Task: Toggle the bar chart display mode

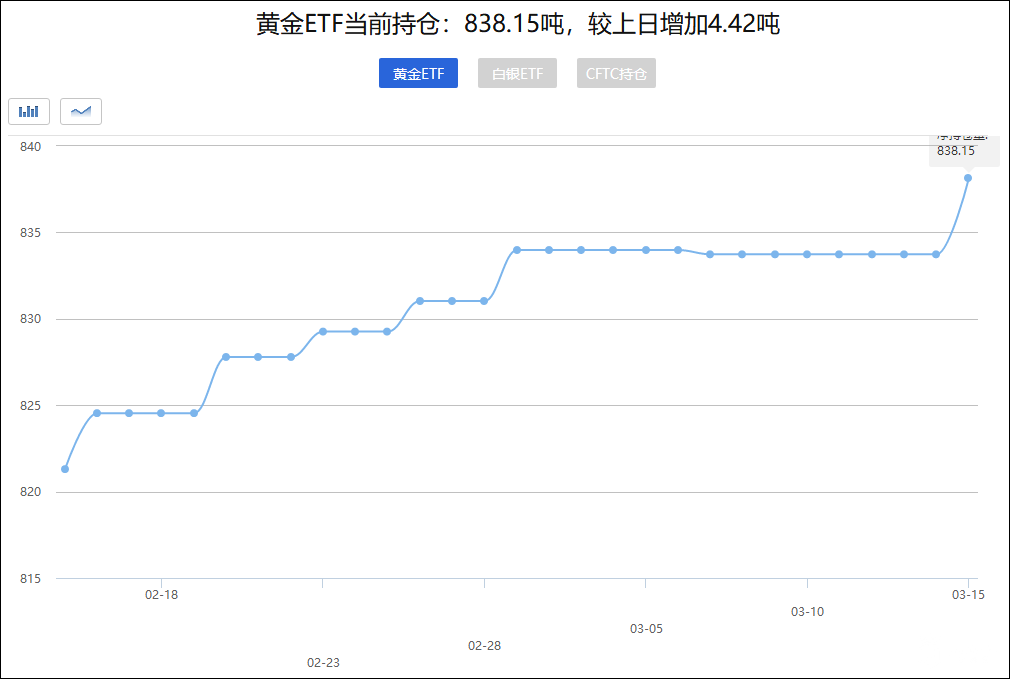Action: [x=29, y=111]
